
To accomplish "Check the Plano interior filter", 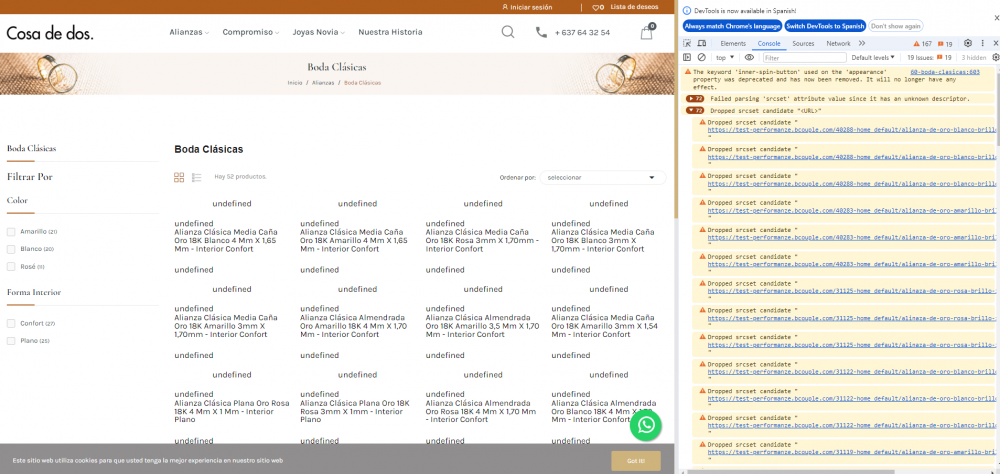I will point(11,341).
